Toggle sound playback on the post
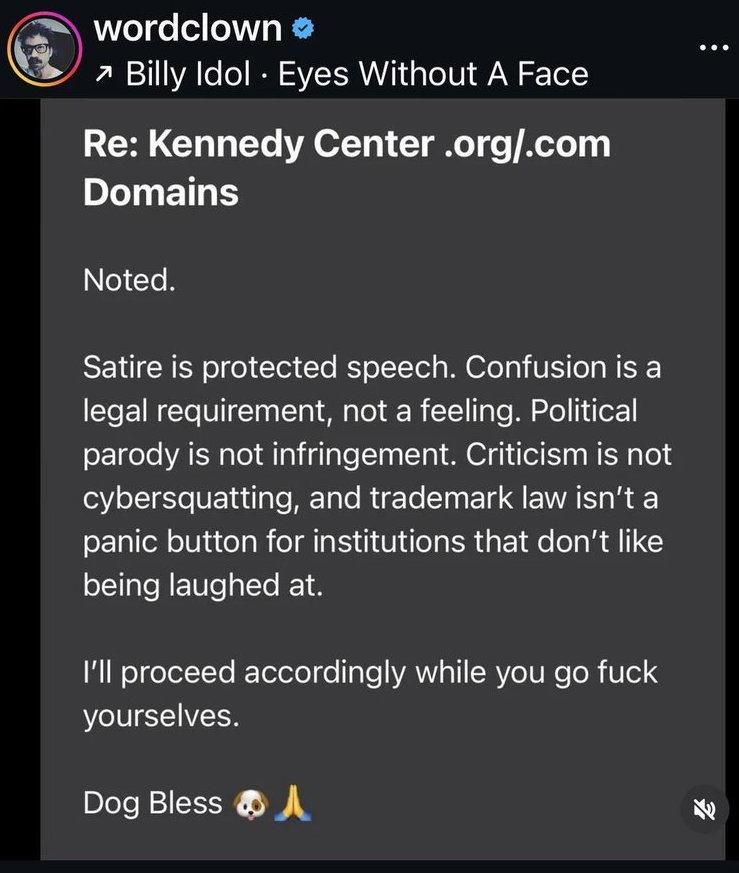This screenshot has width=739, height=873. point(703,810)
